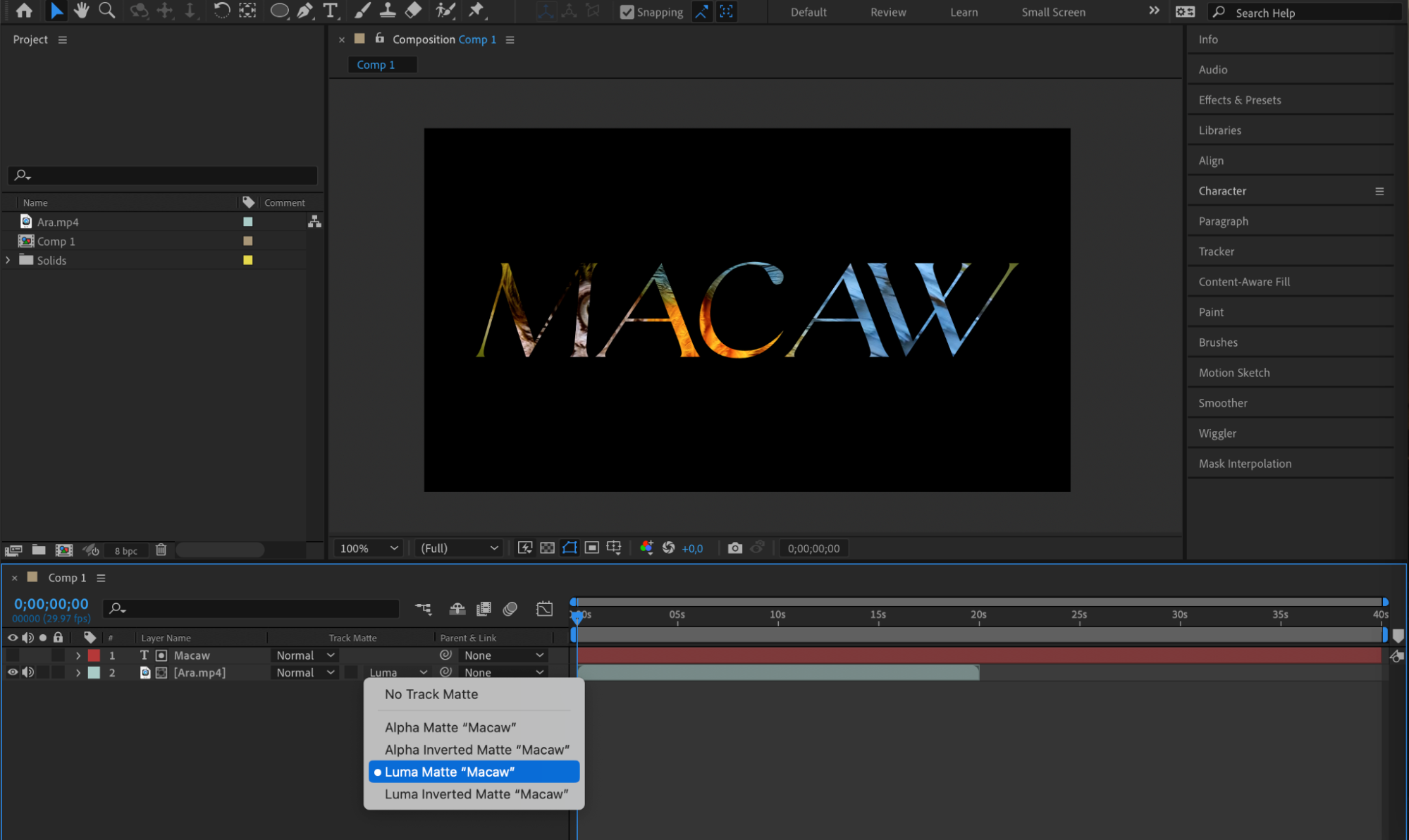Uncheck the Snapping checkbox
The width and height of the screenshot is (1409, 840).
coord(627,12)
